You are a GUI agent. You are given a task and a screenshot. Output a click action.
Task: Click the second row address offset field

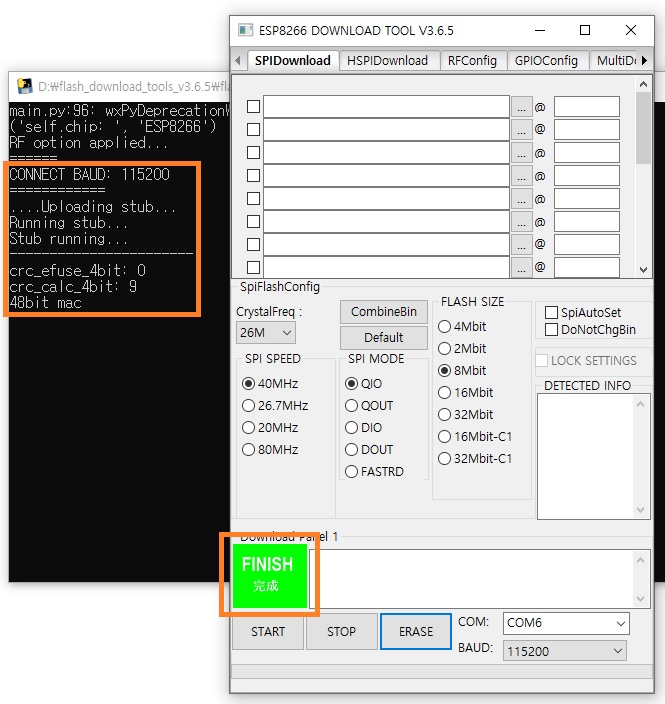coord(586,129)
